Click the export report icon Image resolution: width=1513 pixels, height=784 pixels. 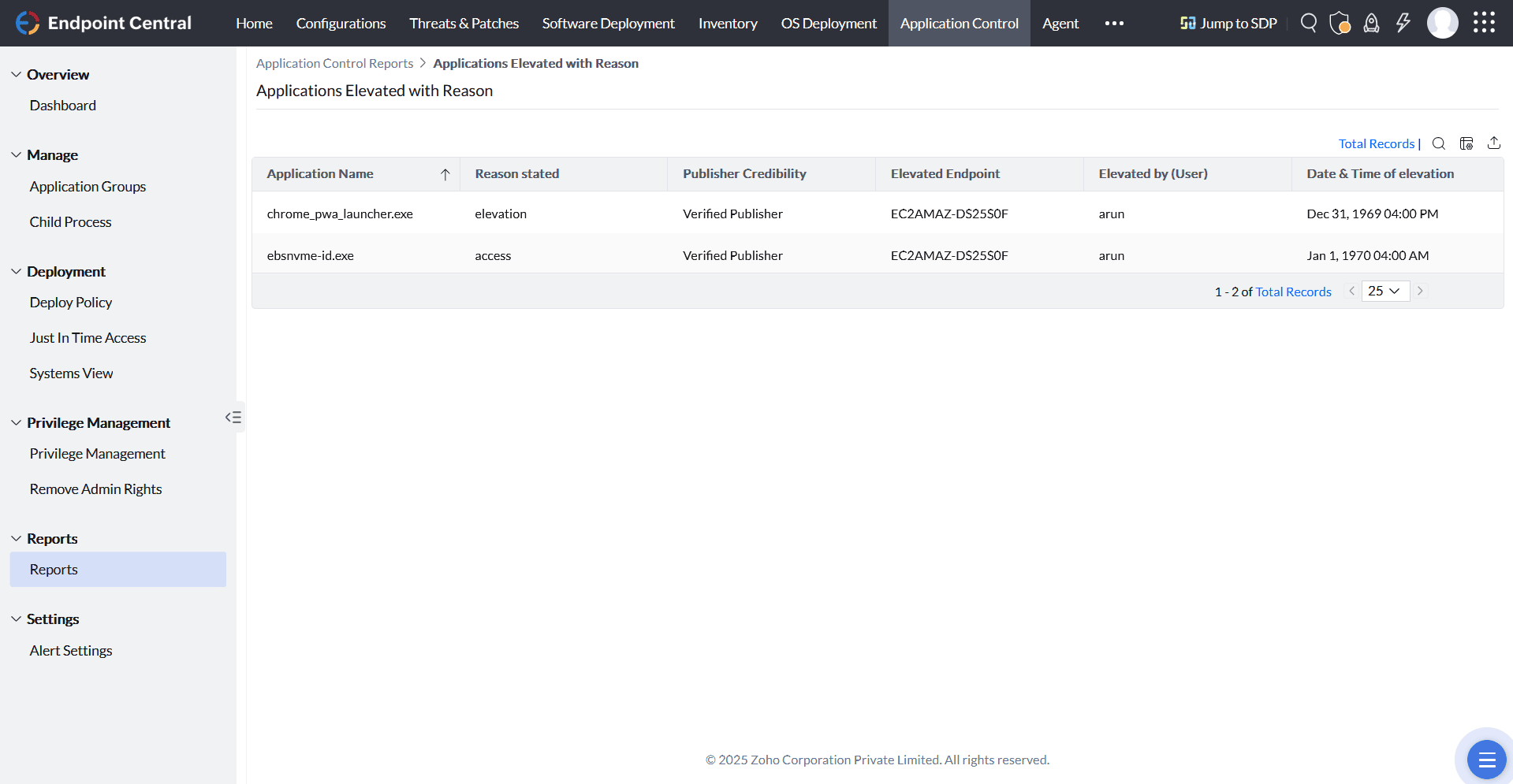pos(1493,143)
